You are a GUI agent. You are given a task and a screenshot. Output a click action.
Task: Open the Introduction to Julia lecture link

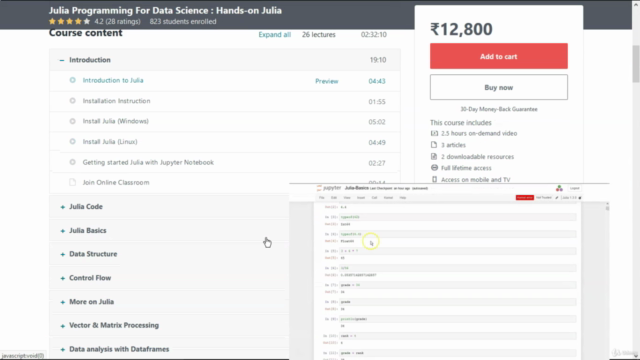pos(113,80)
